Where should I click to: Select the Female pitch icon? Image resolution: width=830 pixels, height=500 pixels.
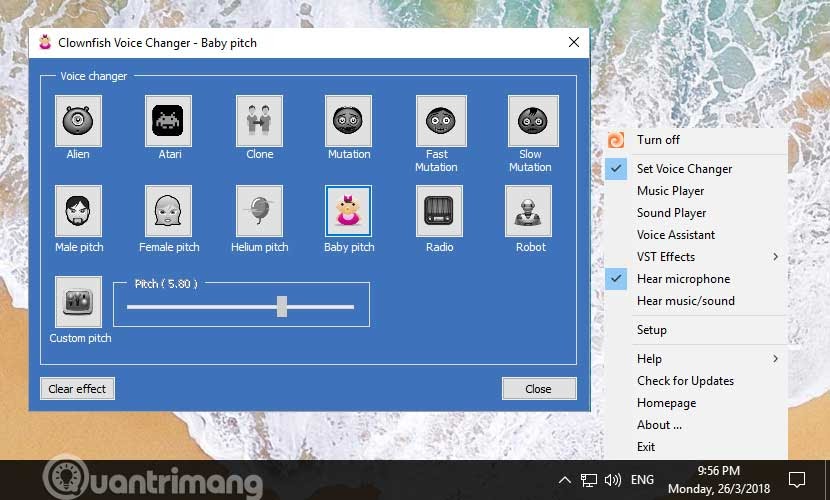click(168, 211)
